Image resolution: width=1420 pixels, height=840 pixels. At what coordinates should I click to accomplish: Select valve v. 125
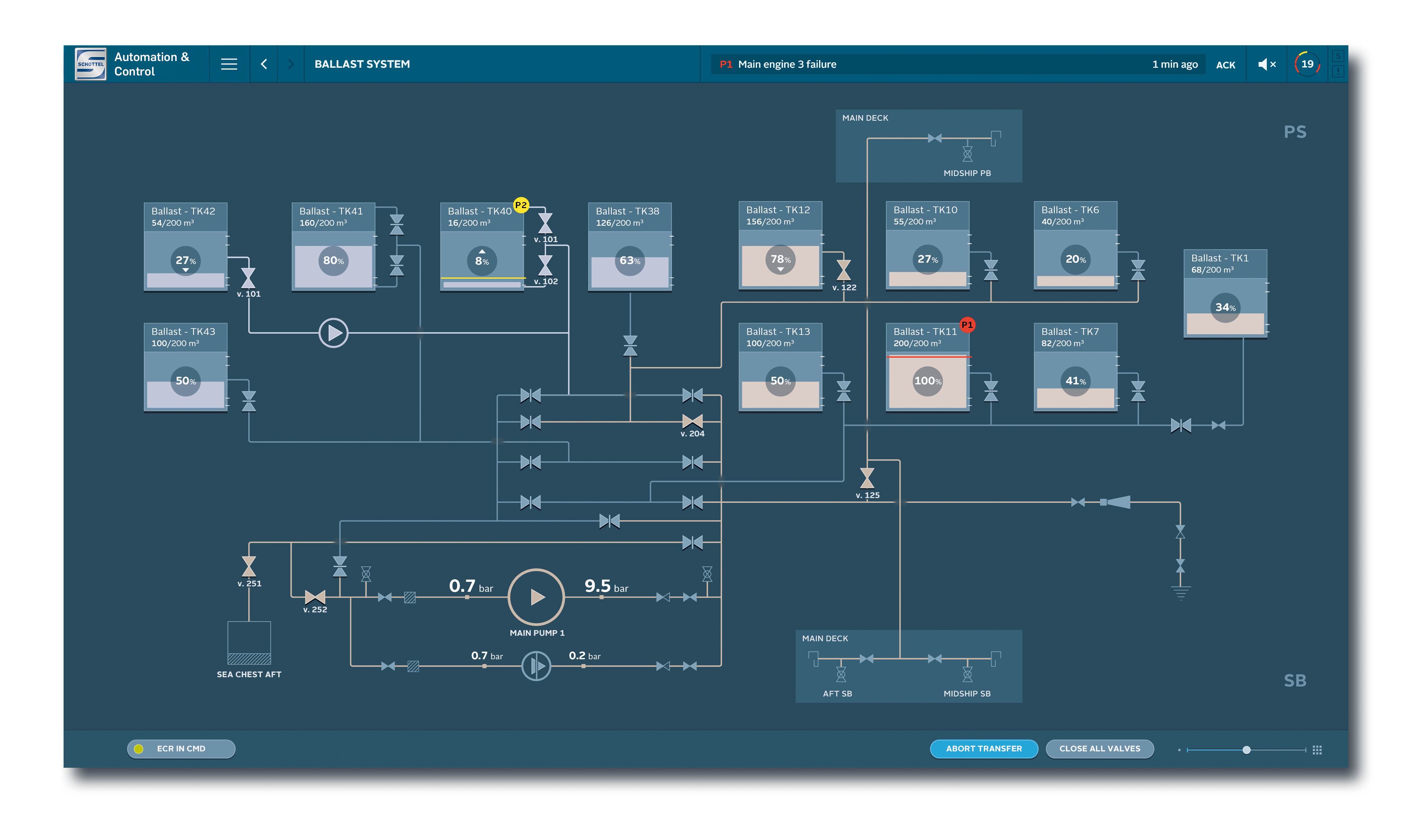[867, 478]
